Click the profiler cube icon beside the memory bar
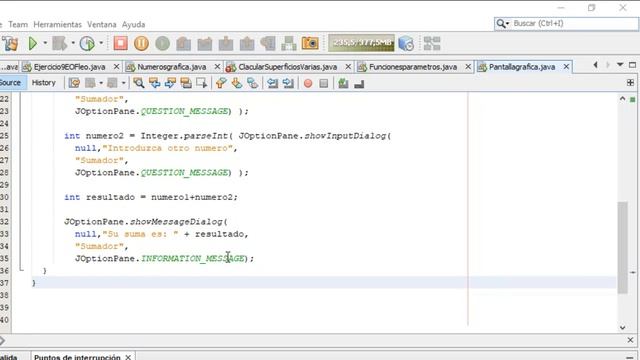 pos(406,43)
